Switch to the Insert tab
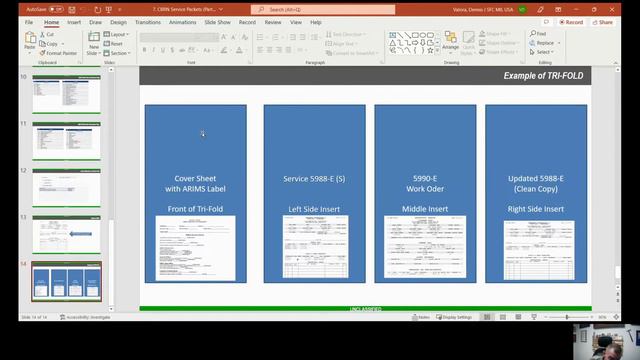640x360 pixels. (74, 22)
